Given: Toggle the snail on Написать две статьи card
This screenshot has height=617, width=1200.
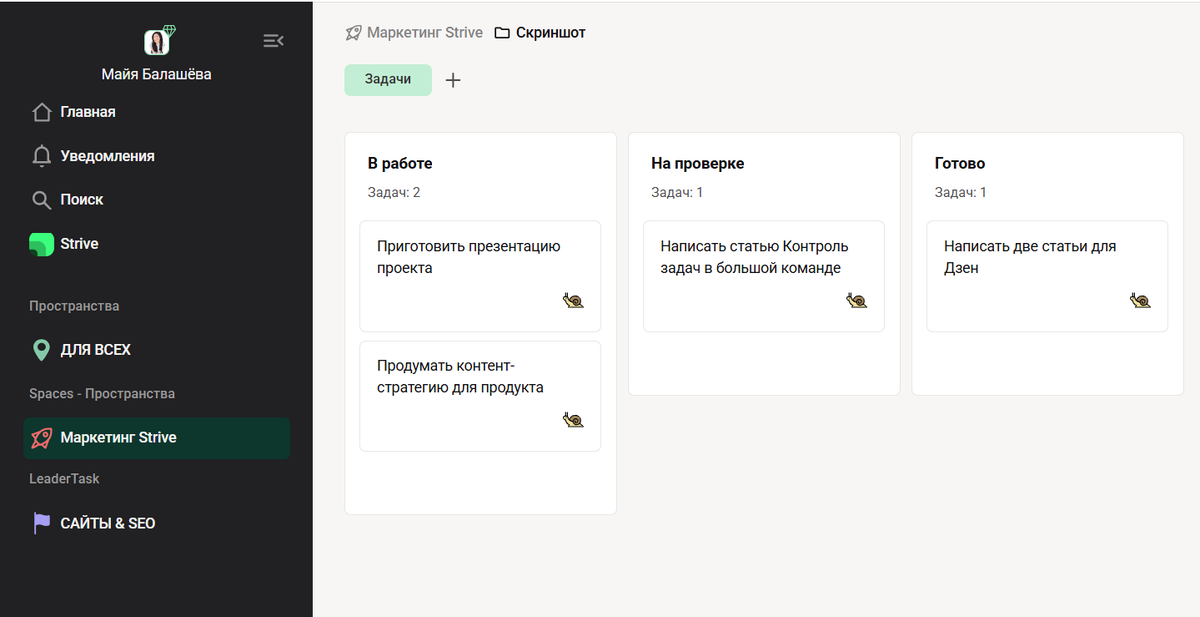Looking at the screenshot, I should pyautogui.click(x=1140, y=298).
